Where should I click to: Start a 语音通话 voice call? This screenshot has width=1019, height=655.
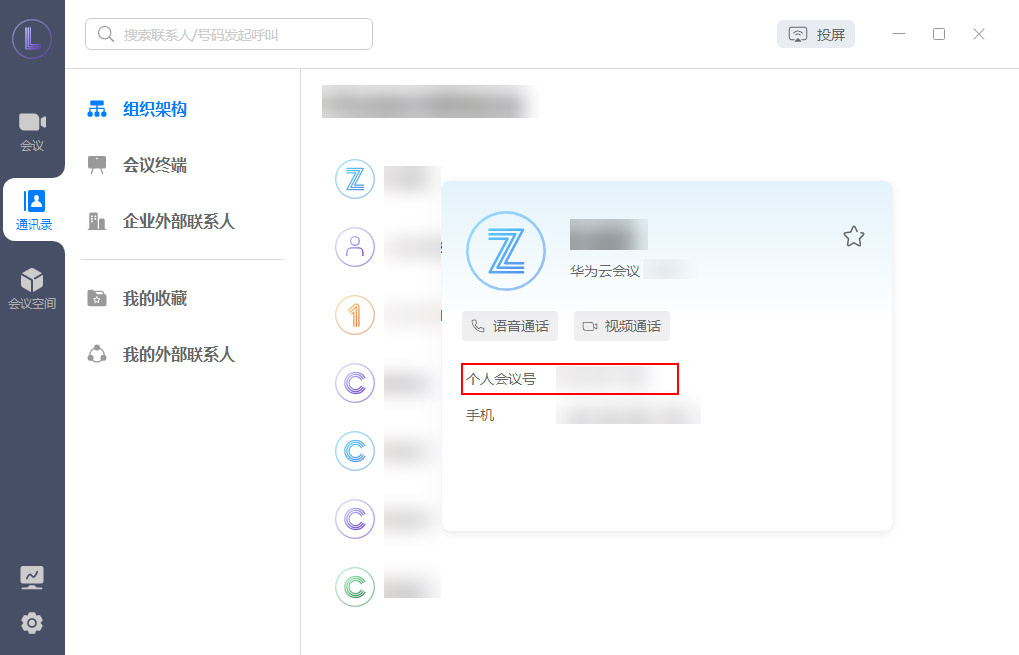(x=510, y=325)
